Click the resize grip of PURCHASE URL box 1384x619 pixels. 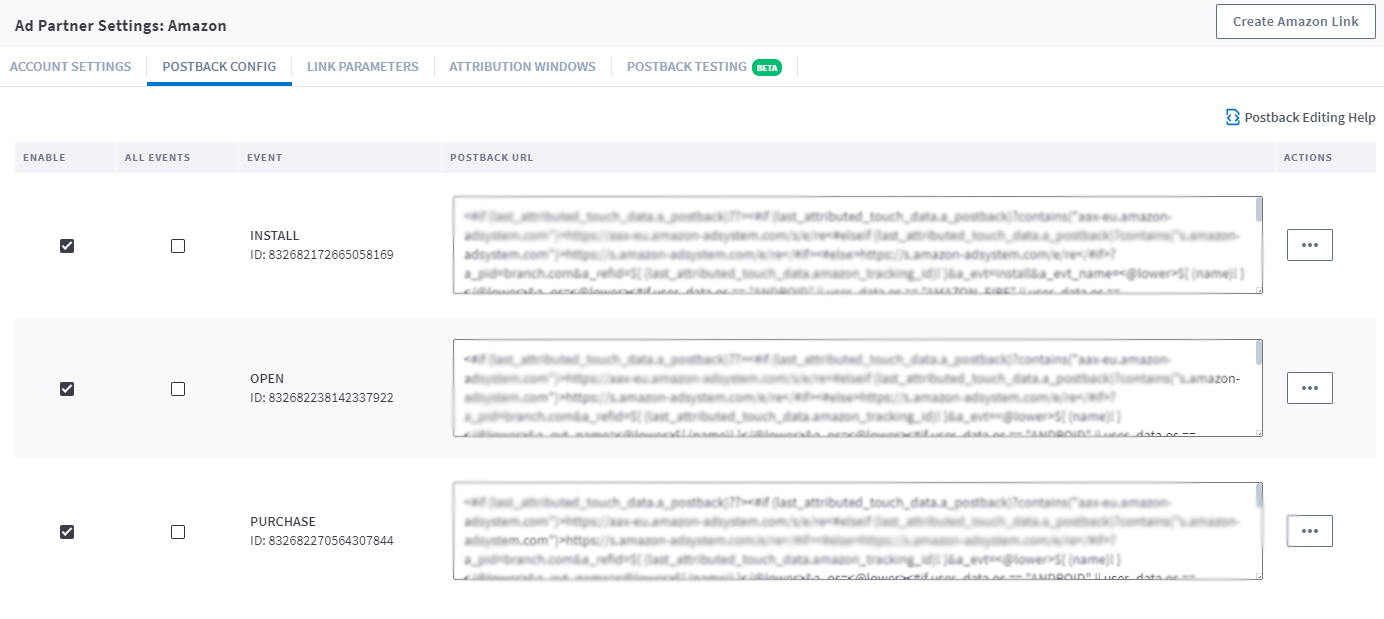pos(1258,576)
